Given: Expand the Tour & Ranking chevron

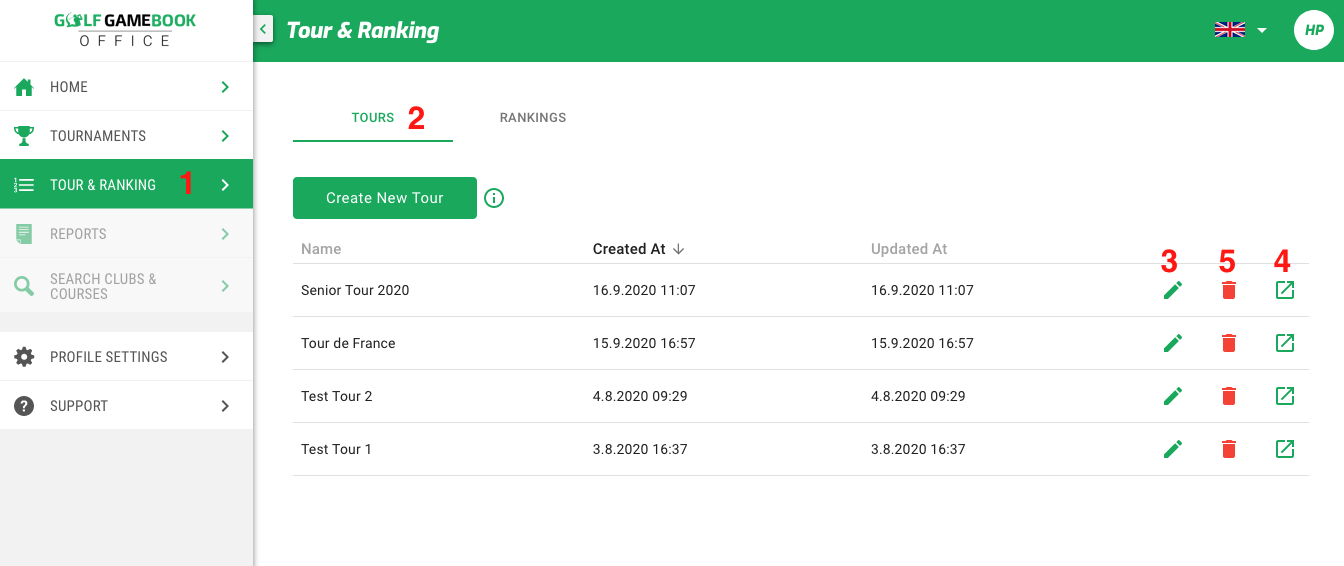Looking at the screenshot, I should click(225, 185).
